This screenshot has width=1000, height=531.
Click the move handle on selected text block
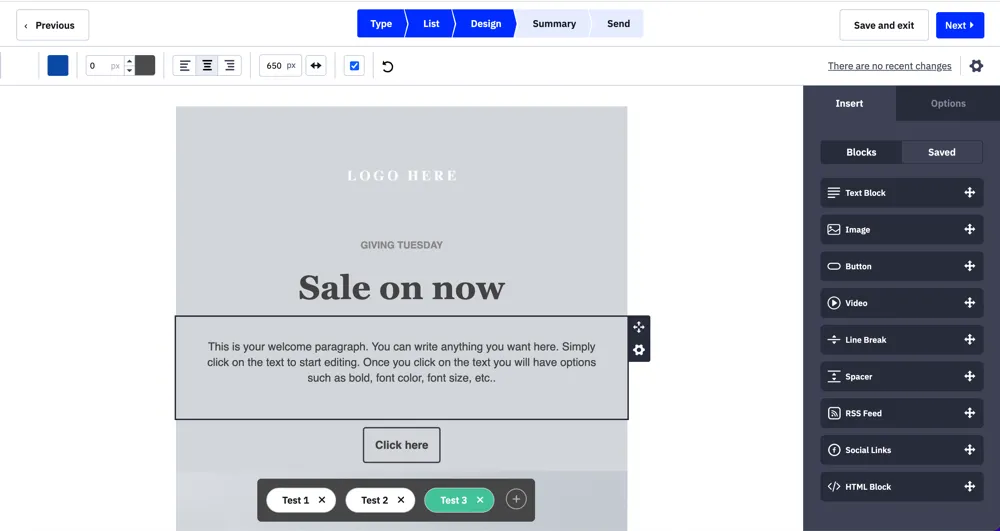point(639,327)
